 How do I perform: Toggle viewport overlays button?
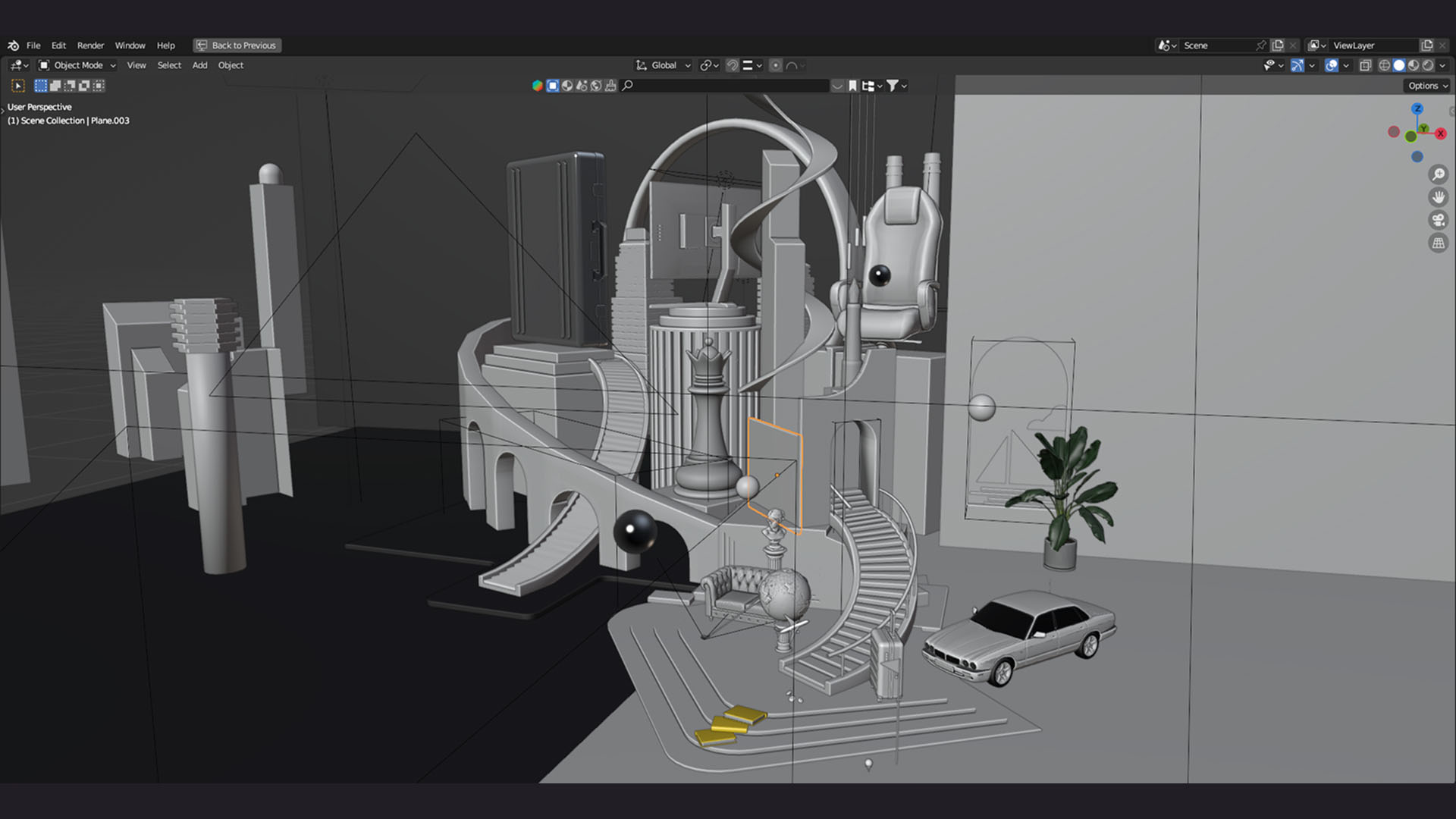coord(1332,65)
